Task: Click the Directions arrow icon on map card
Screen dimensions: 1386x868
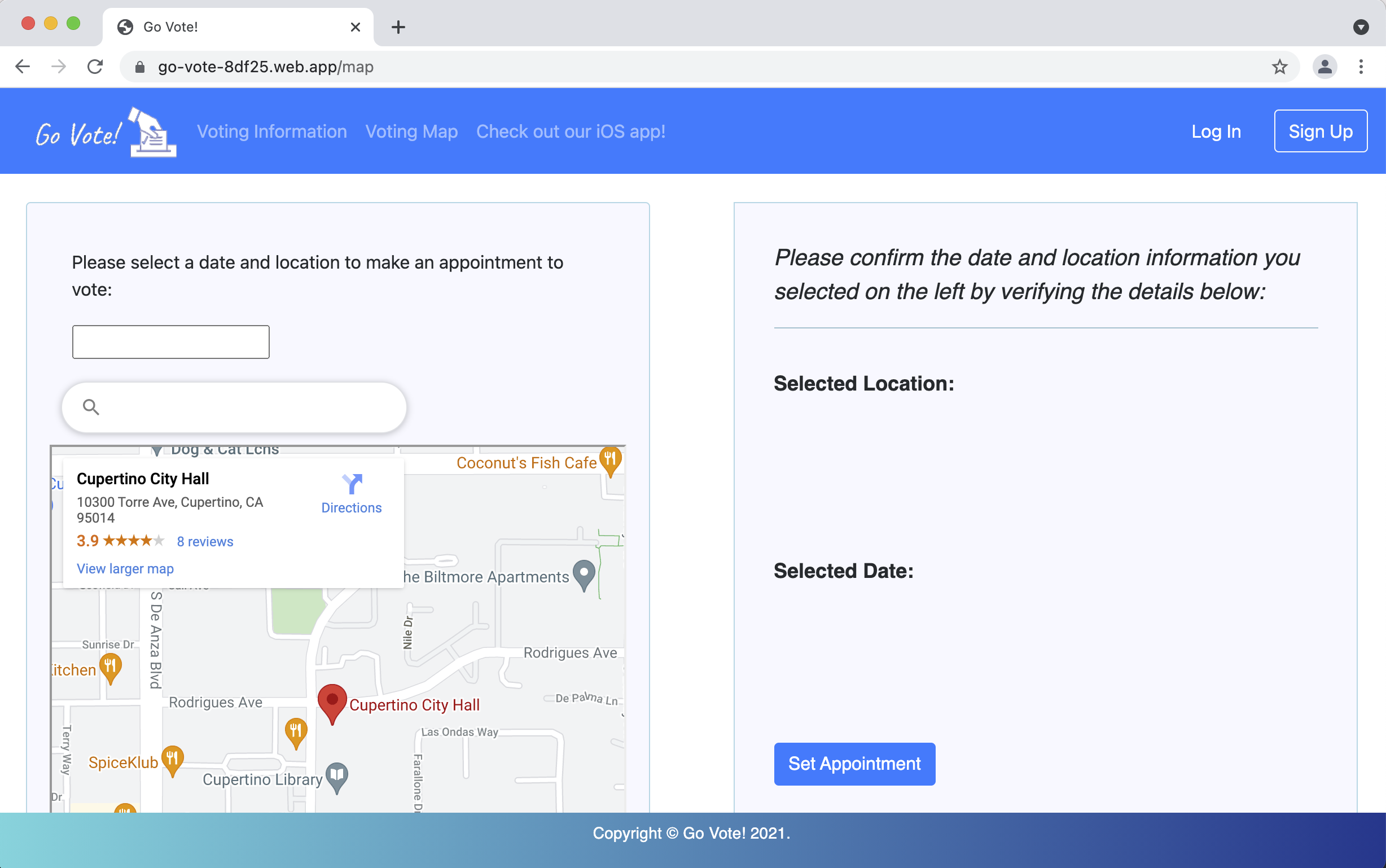Action: tap(351, 484)
